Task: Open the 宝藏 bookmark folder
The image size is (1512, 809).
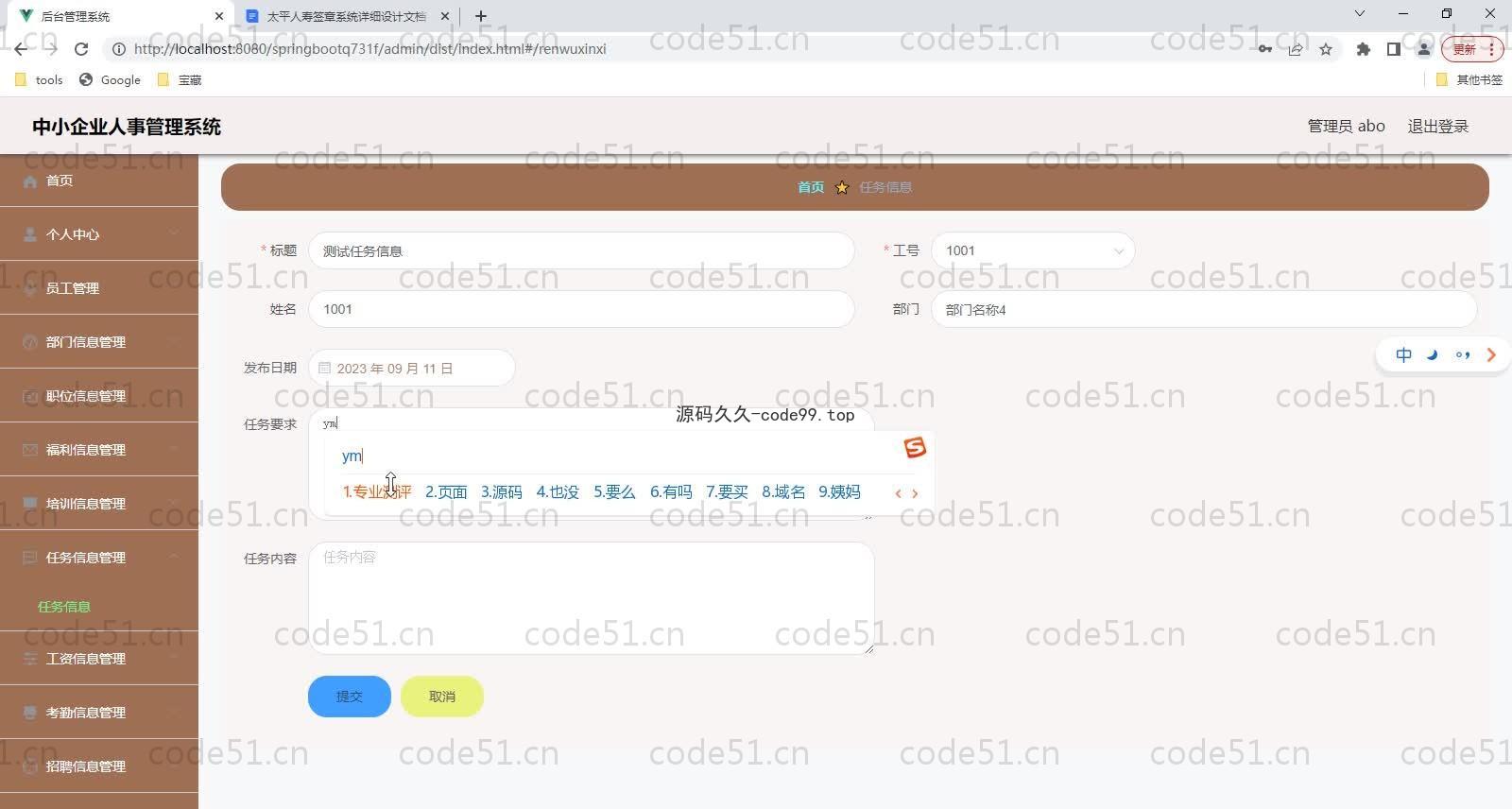Action: [180, 80]
